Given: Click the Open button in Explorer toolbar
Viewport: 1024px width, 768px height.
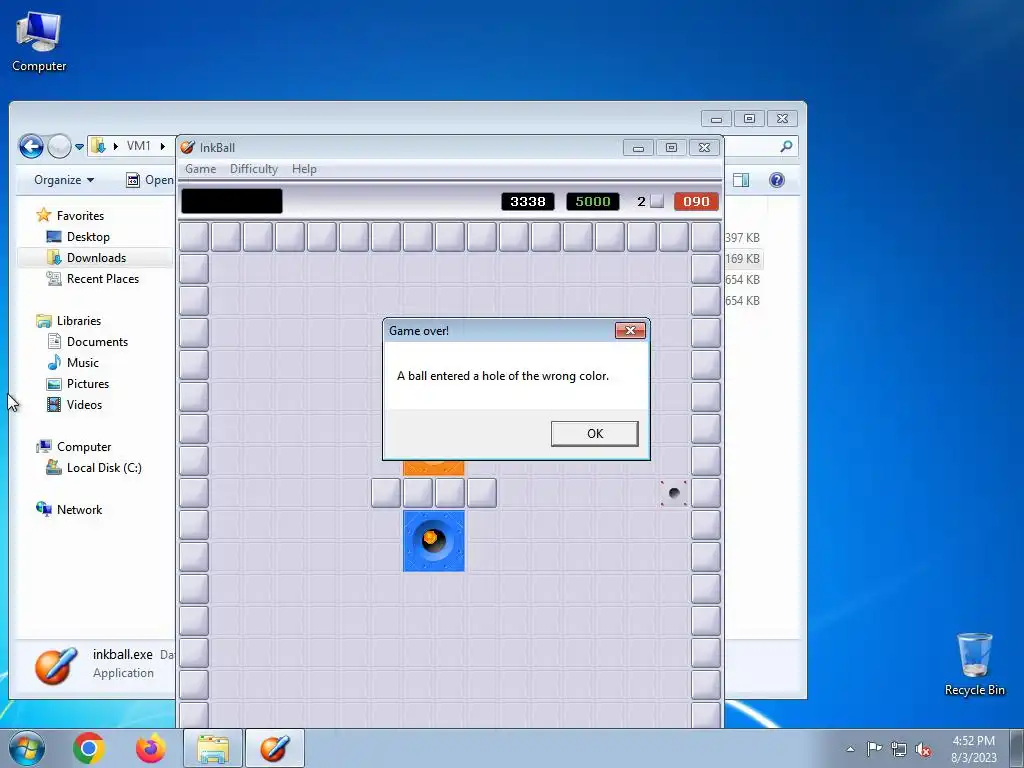Looking at the screenshot, I should (x=150, y=180).
